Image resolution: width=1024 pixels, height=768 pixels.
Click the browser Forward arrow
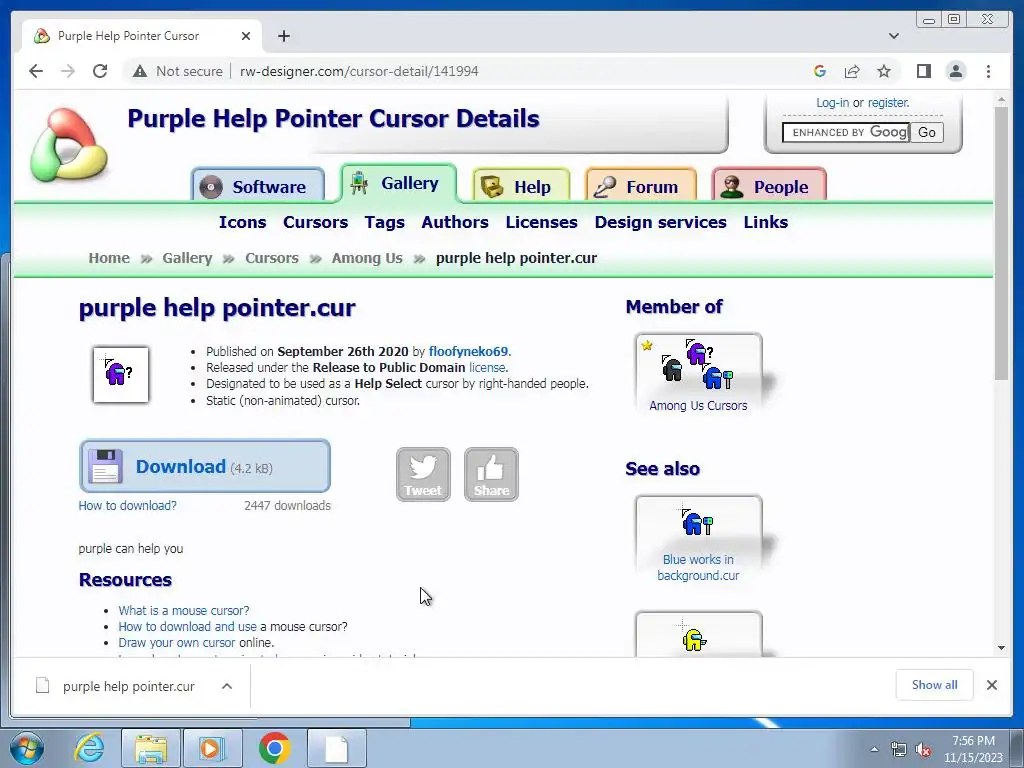click(68, 71)
